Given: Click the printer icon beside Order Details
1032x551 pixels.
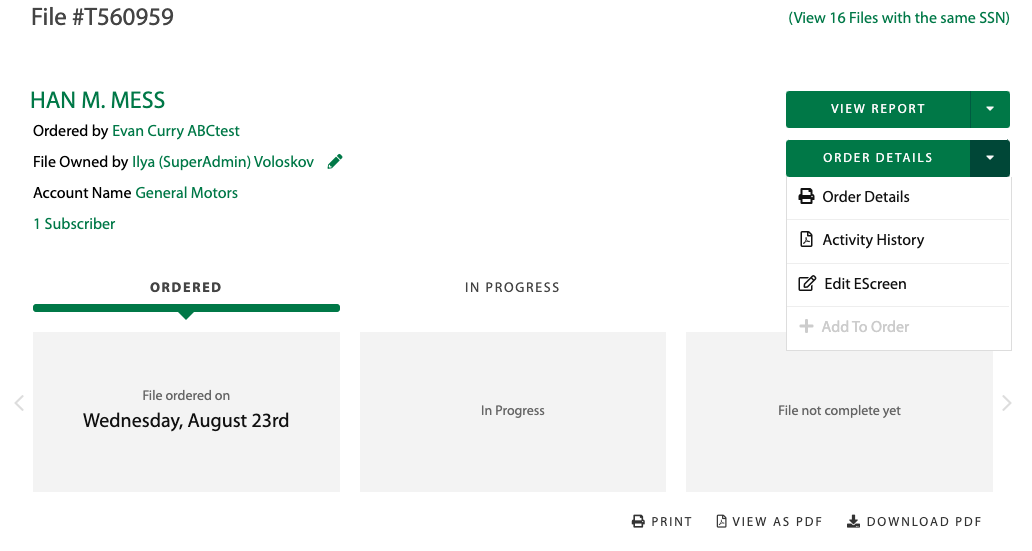Looking at the screenshot, I should pos(806,197).
